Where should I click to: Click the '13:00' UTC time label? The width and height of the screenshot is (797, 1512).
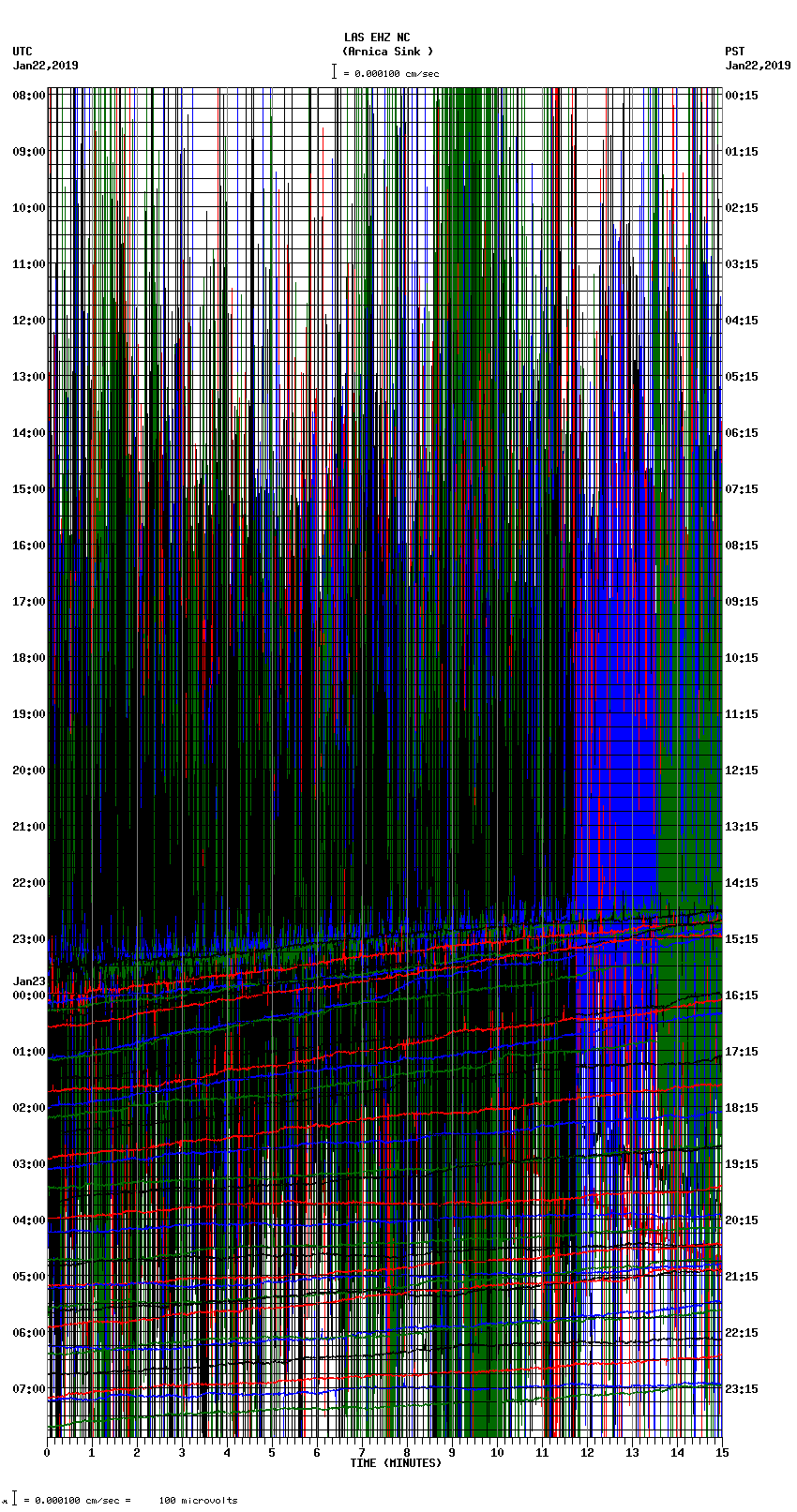29,377
